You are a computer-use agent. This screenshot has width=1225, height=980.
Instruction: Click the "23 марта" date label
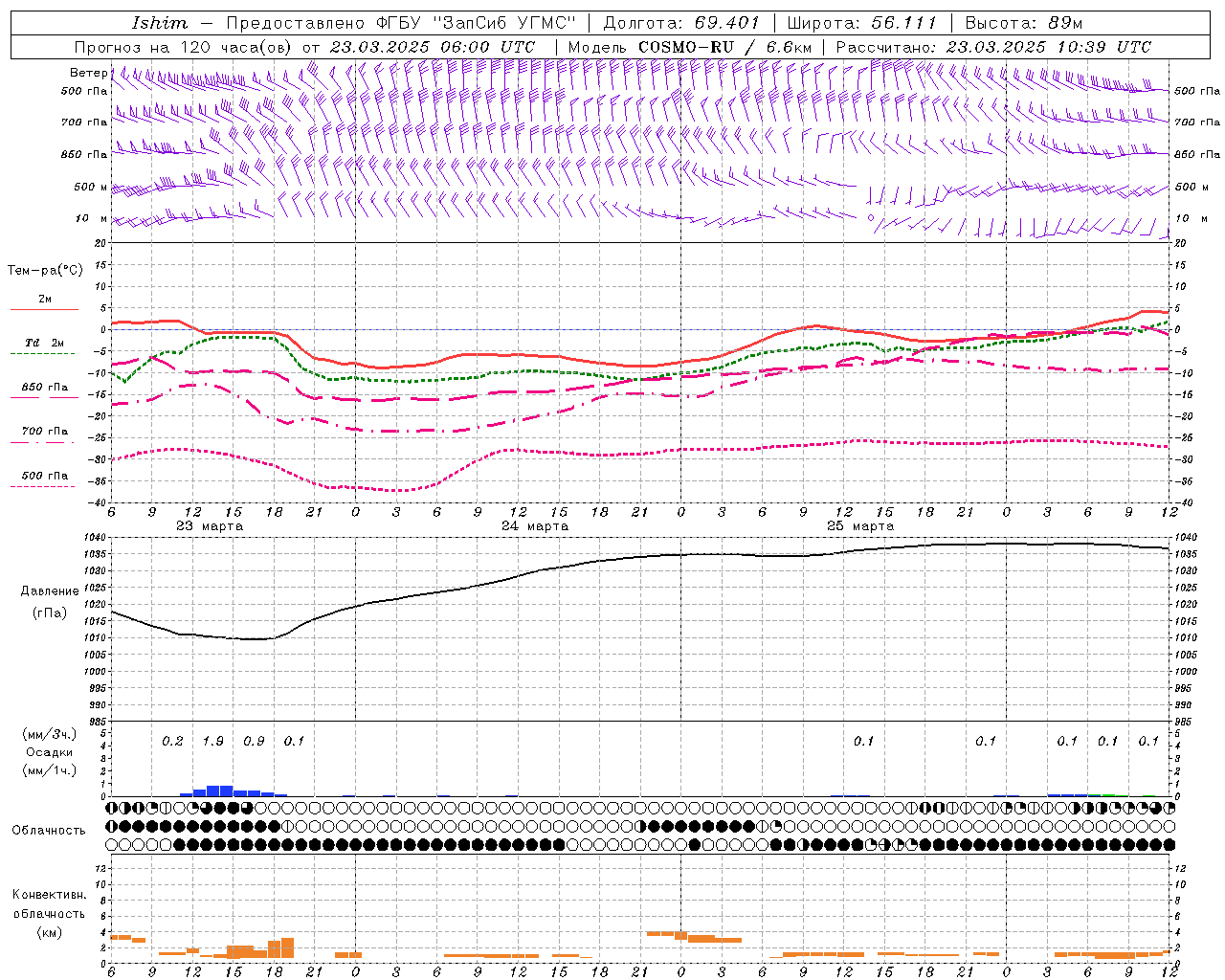(210, 526)
